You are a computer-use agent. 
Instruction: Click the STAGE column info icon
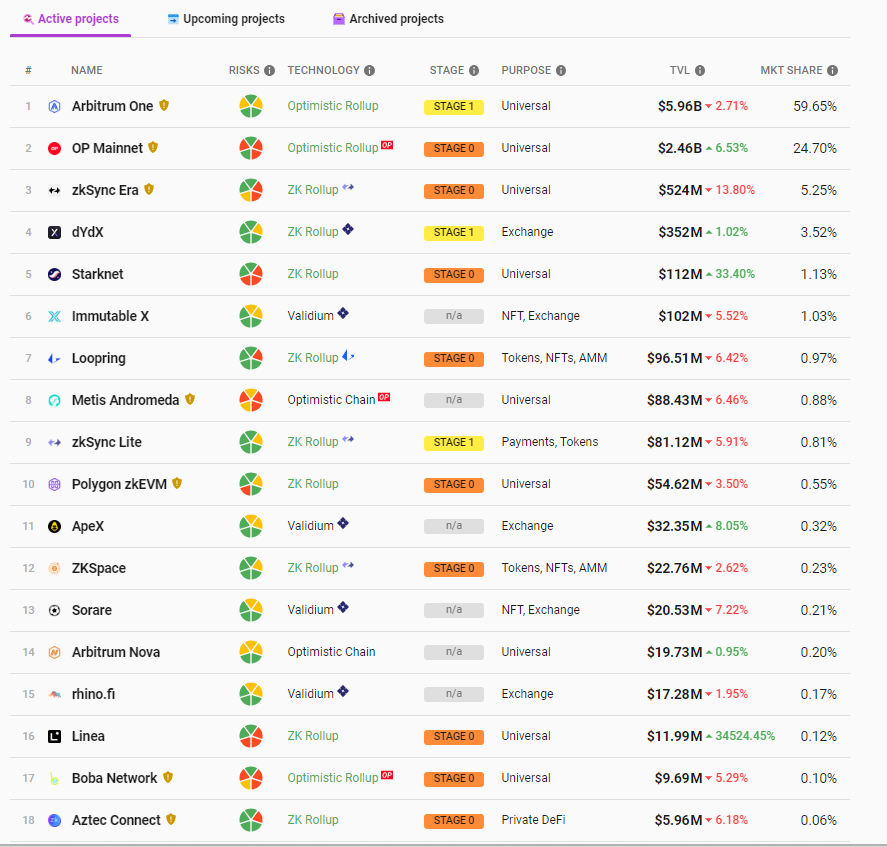[x=474, y=70]
